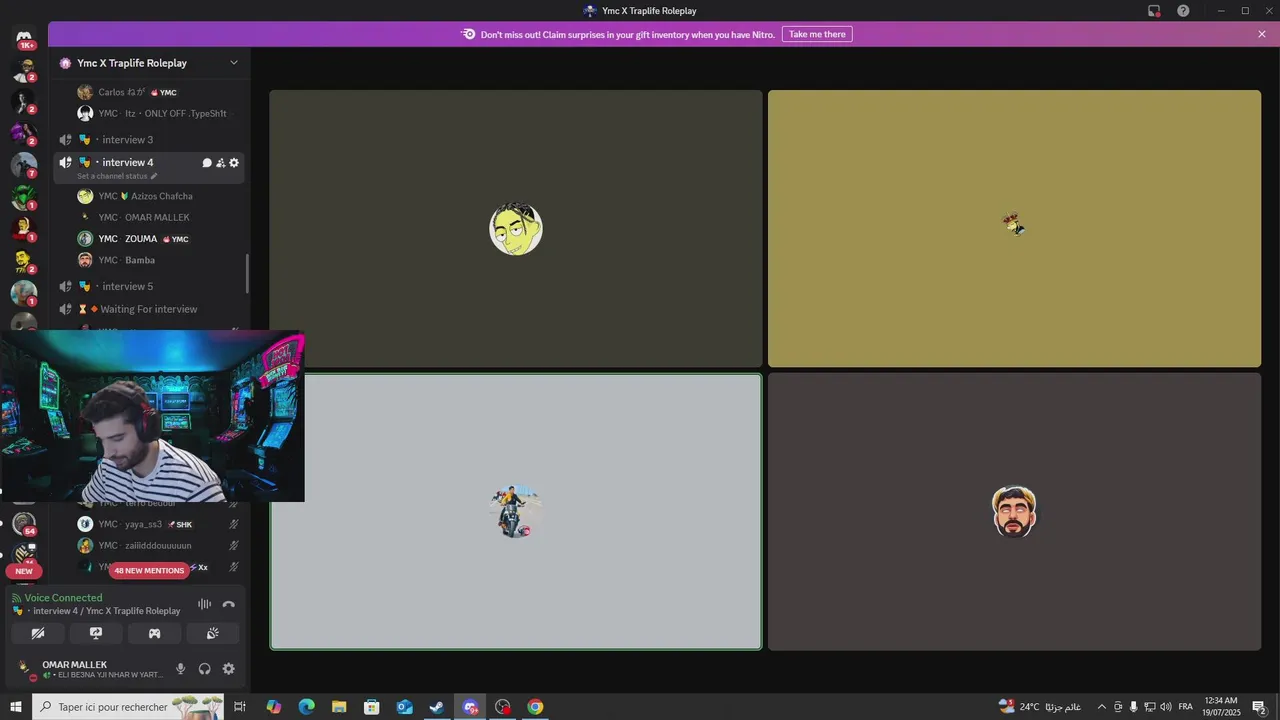Open clock showing 12:34 AM
The image size is (1280, 720).
(1222, 707)
